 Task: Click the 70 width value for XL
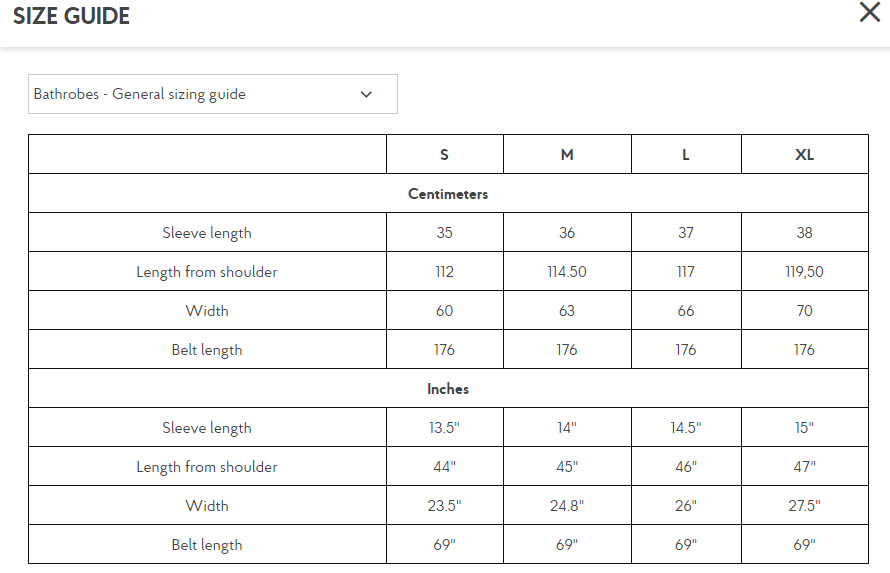tap(804, 311)
